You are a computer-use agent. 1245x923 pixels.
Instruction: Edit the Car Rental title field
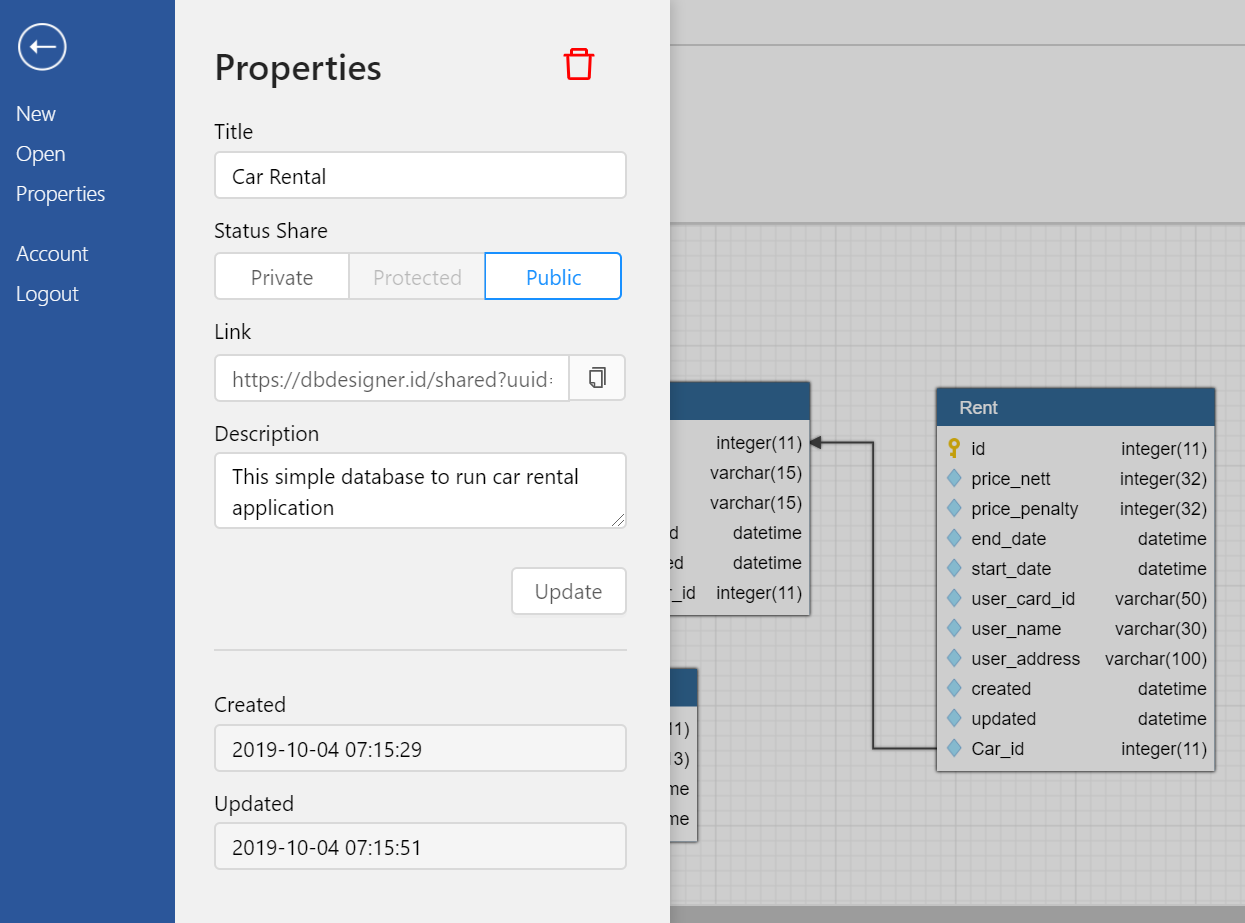click(420, 175)
